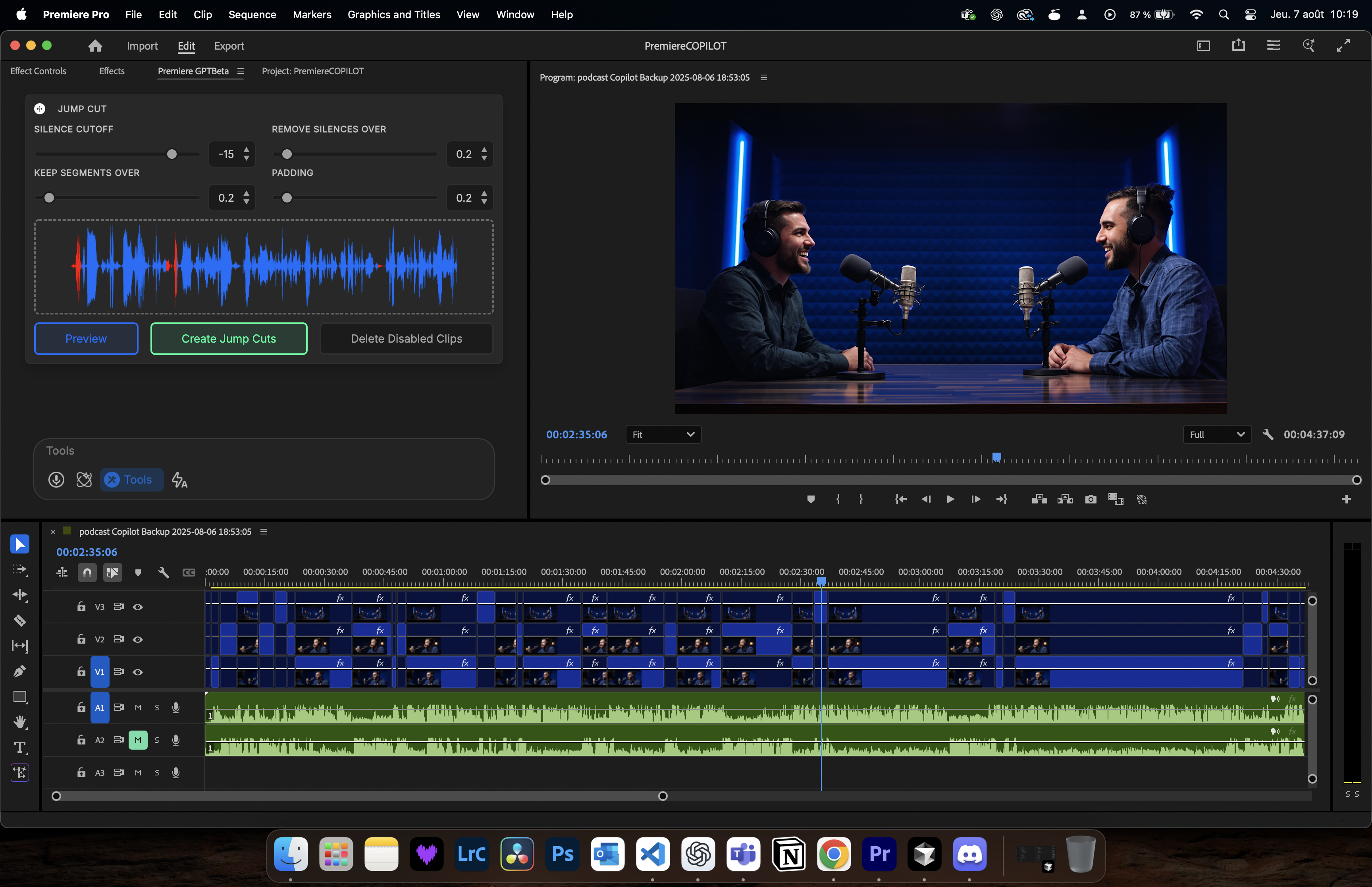This screenshot has height=887, width=1372.
Task: Open the Full playback resolution dropdown
Action: point(1216,434)
